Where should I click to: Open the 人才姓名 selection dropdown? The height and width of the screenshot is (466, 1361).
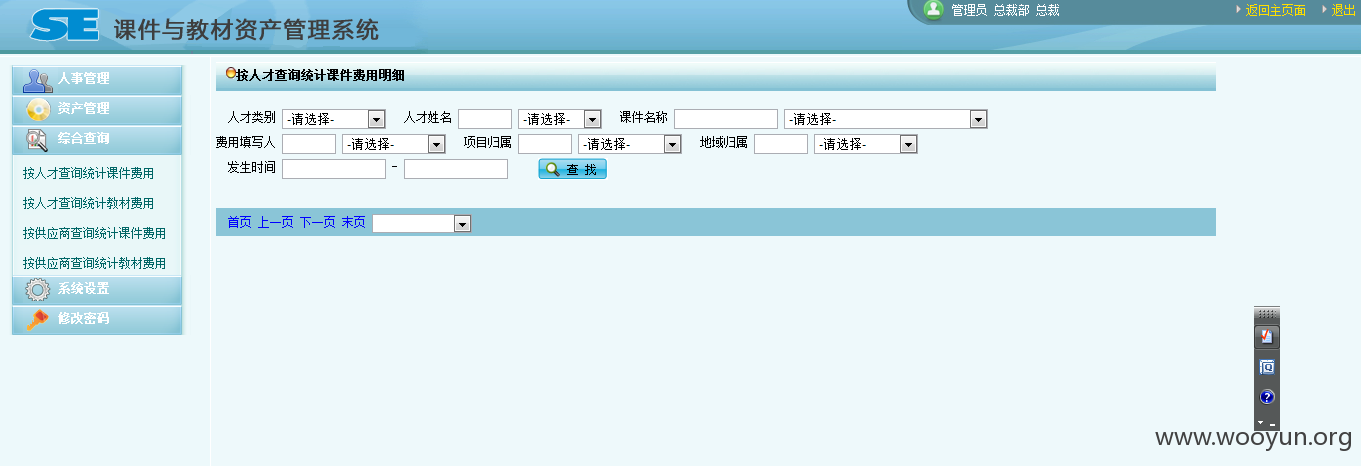pyautogui.click(x=560, y=119)
